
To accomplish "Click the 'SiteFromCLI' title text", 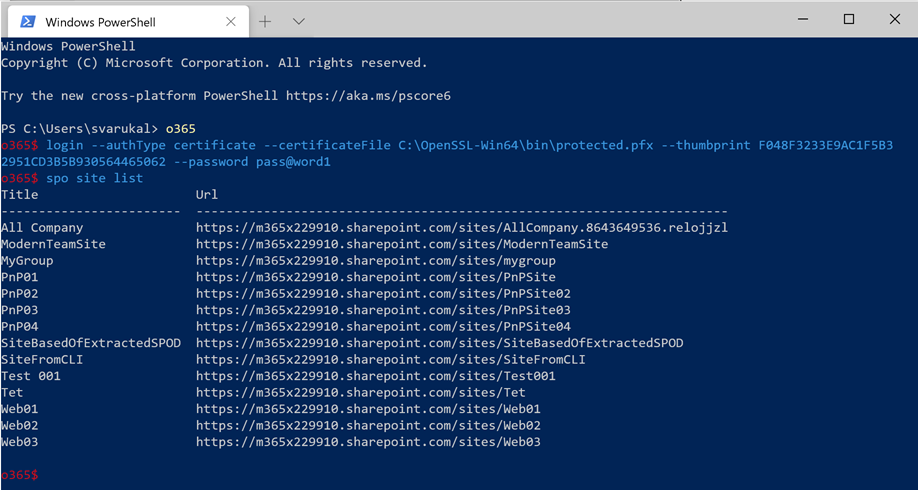I will point(42,359).
